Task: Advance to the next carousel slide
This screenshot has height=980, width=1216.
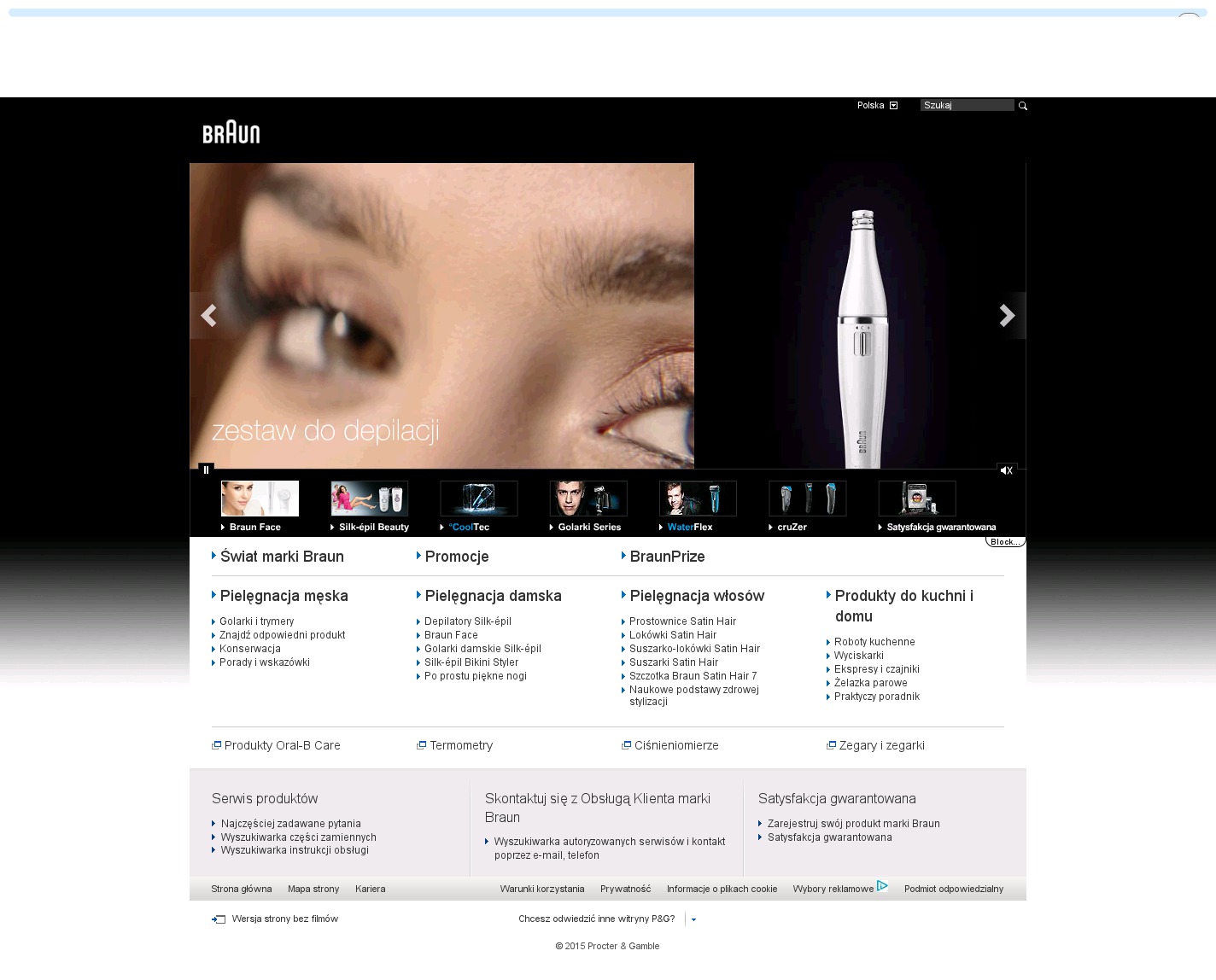Action: pyautogui.click(x=1008, y=316)
